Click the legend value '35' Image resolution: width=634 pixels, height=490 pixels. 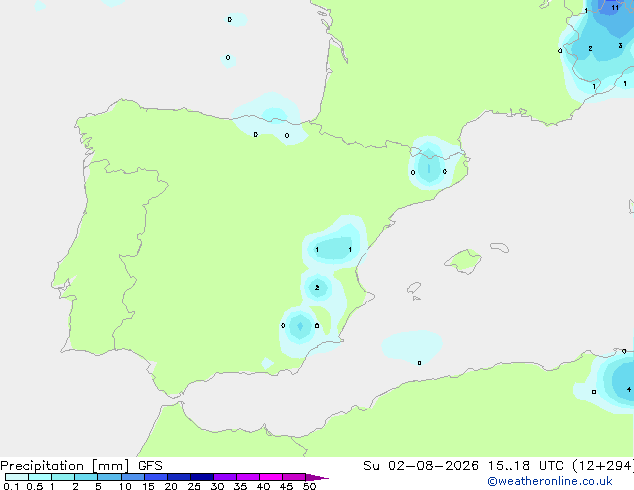pyautogui.click(x=240, y=486)
